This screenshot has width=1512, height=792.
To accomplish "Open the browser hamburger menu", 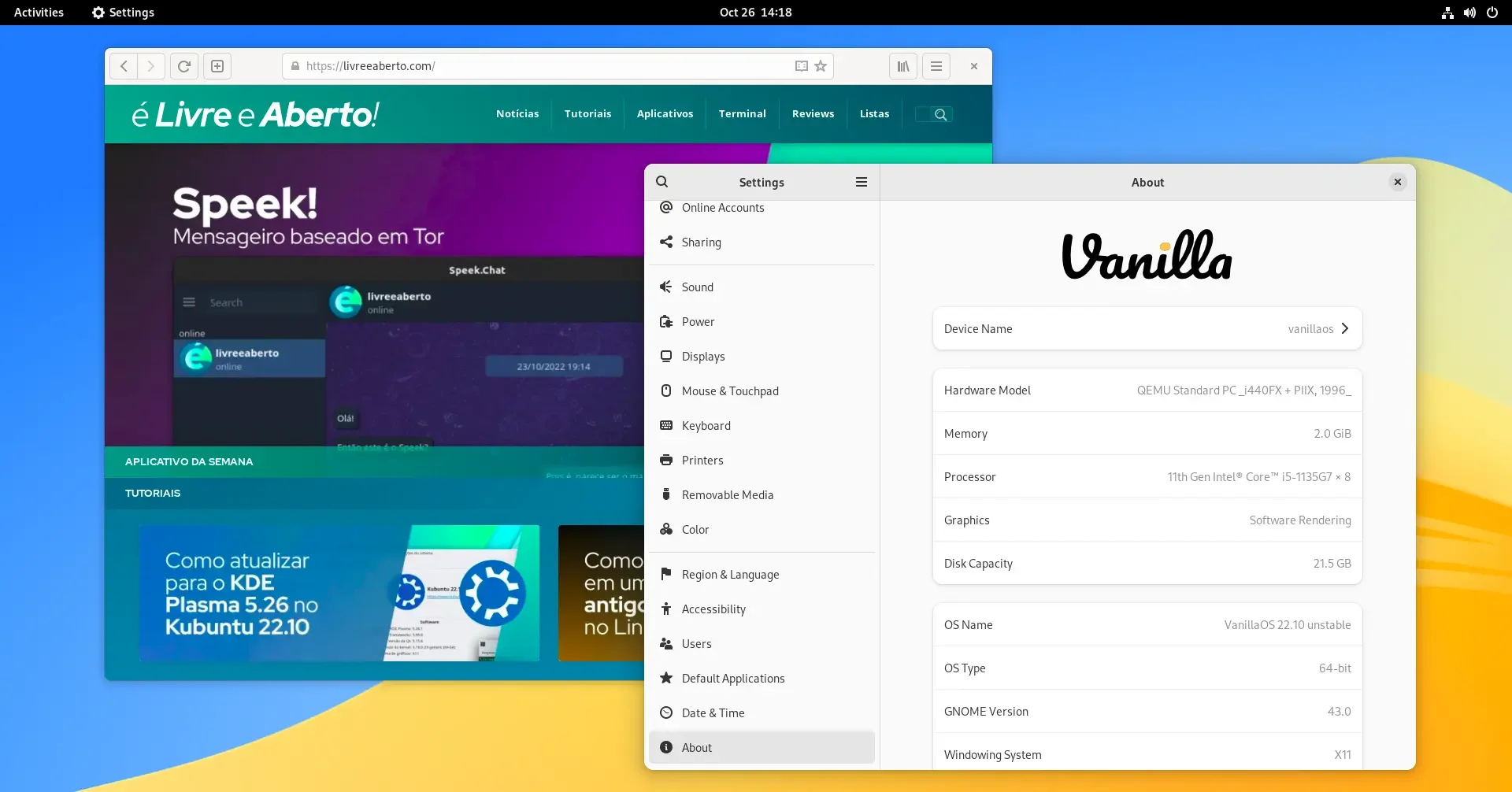I will [936, 66].
